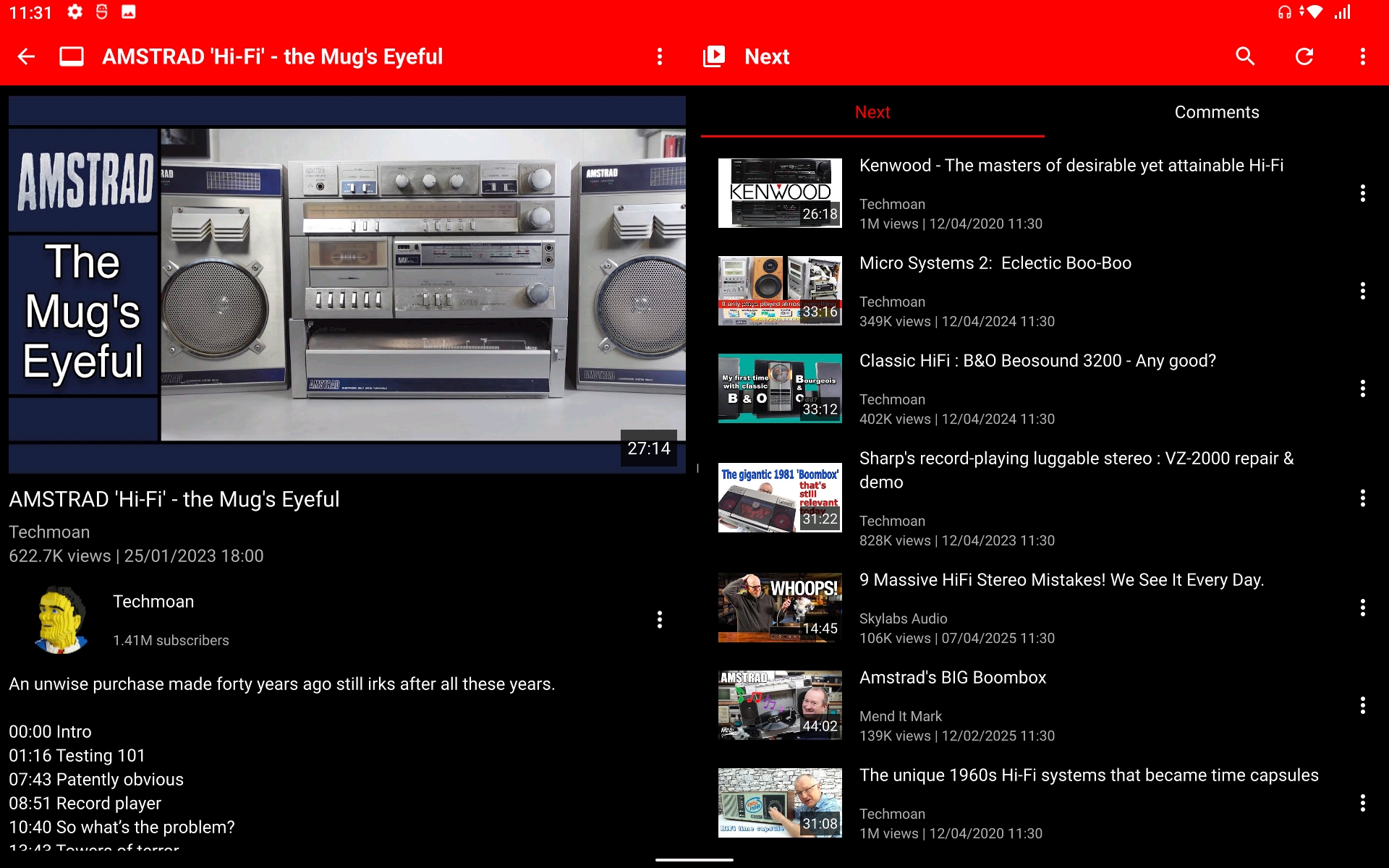Tap the Mend It Mark channel name
Image resolution: width=1389 pixels, height=868 pixels.
coord(900,717)
